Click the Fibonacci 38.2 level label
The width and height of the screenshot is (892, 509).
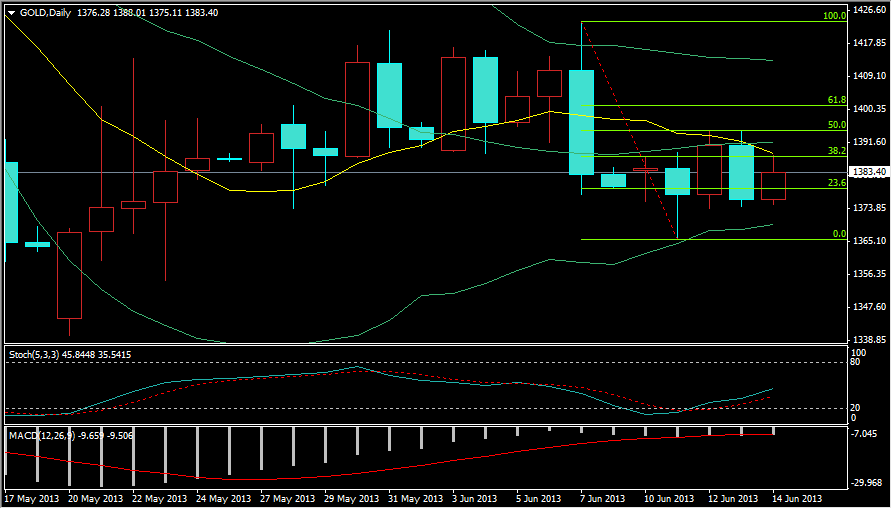[x=836, y=151]
